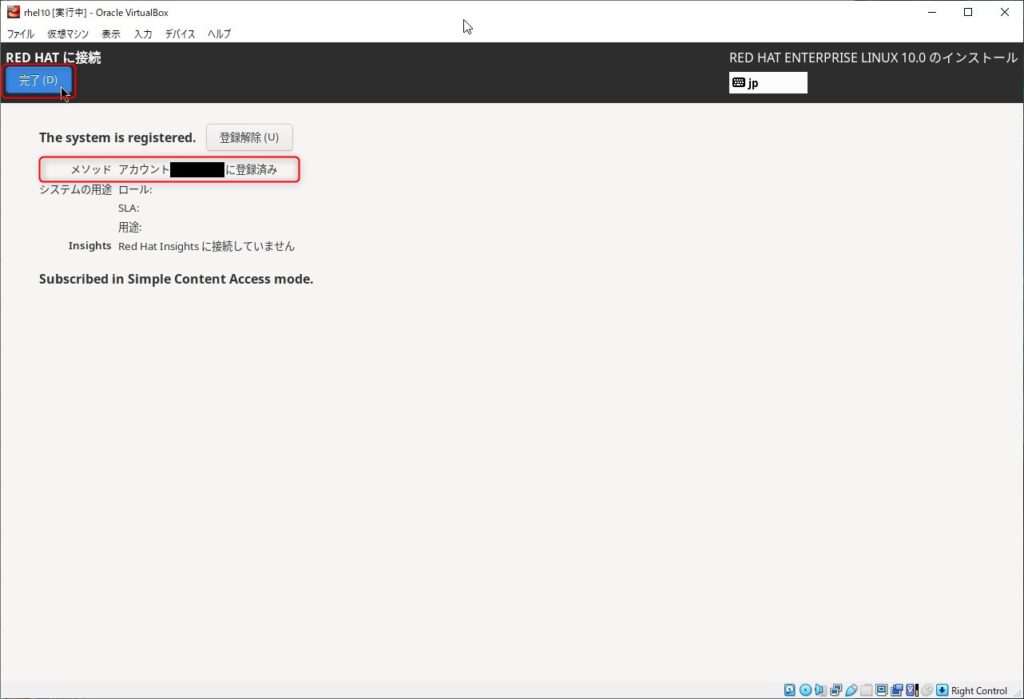
Task: Click the display settings status icon
Action: pos(881,690)
